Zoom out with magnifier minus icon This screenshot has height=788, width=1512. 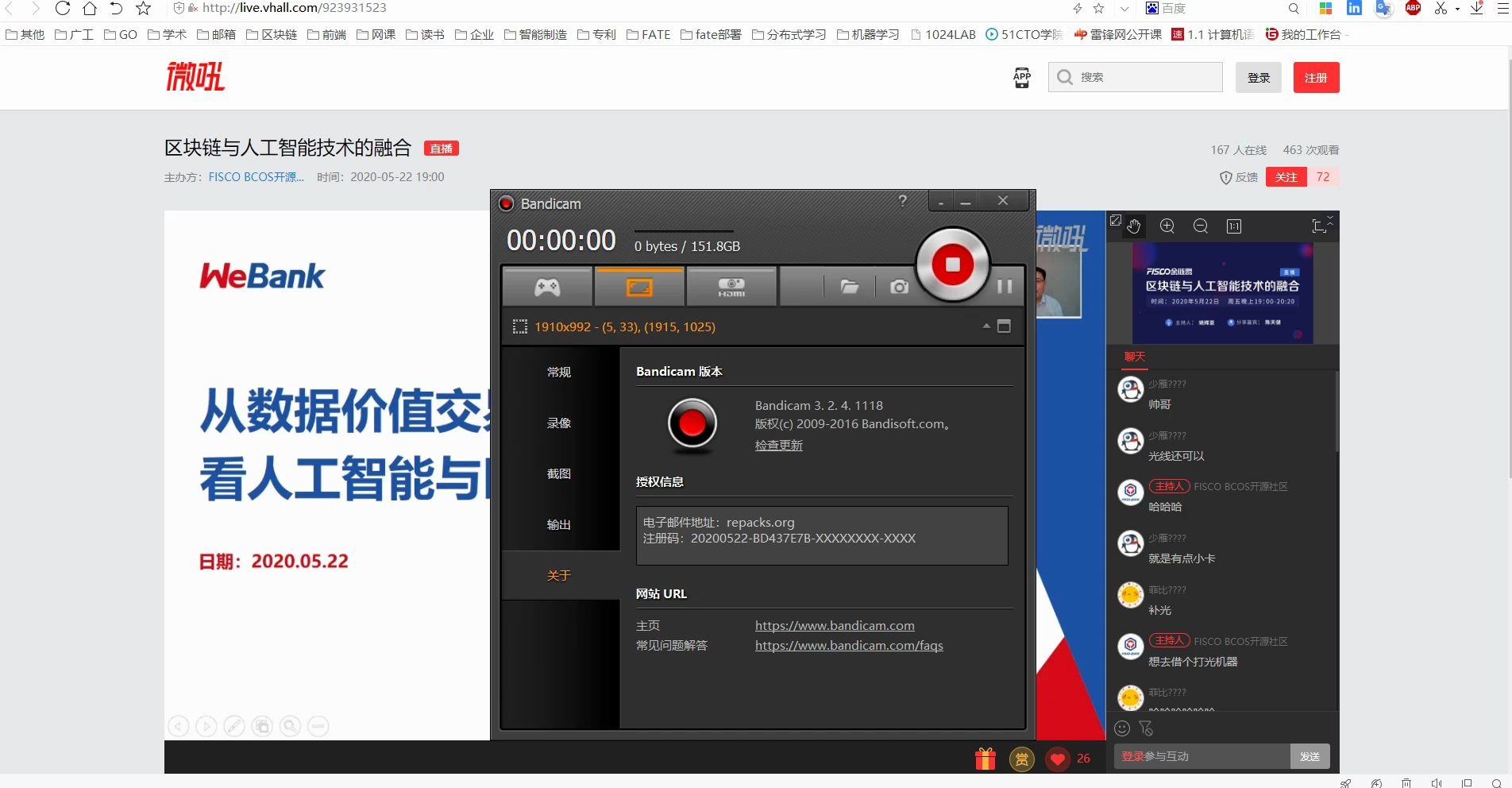click(1201, 226)
